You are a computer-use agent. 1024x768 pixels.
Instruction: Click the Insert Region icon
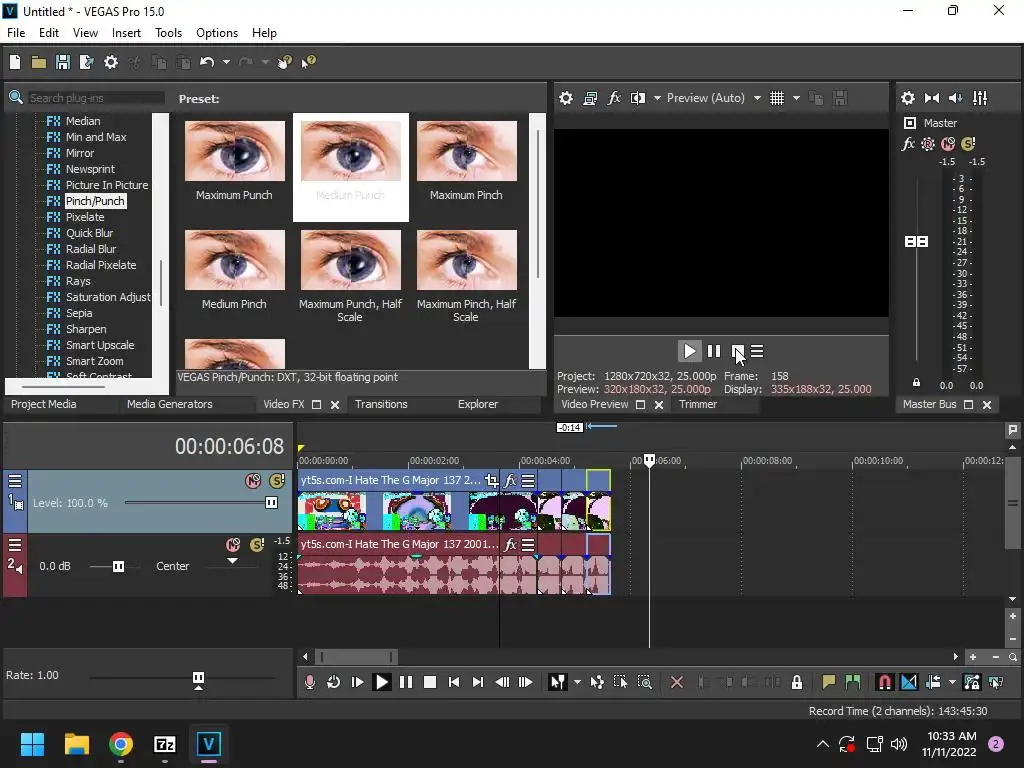coord(853,682)
